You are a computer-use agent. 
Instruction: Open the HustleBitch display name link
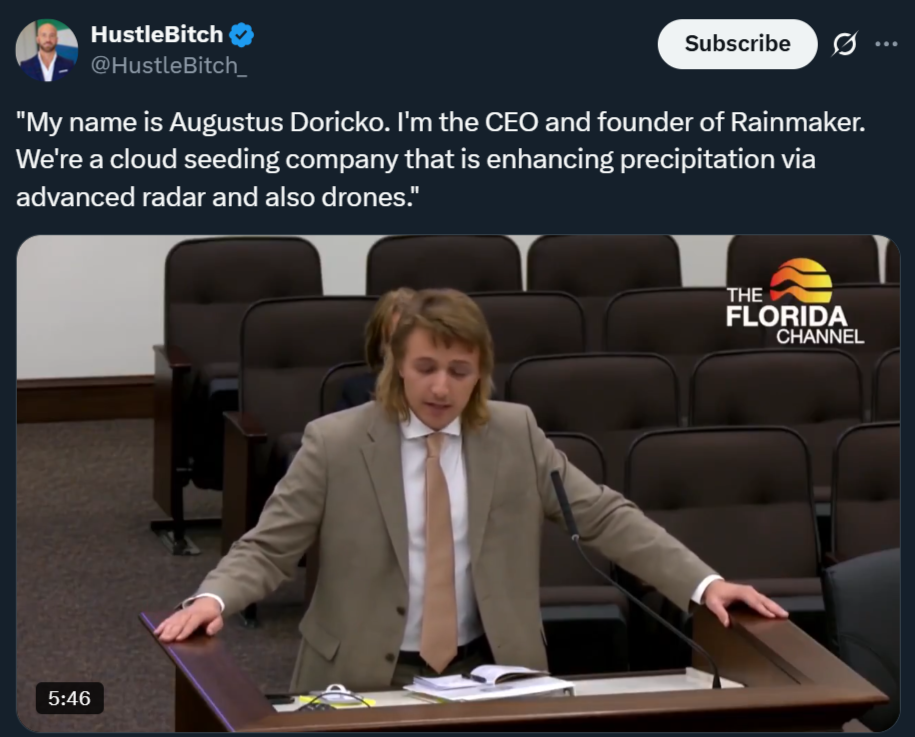pos(157,34)
